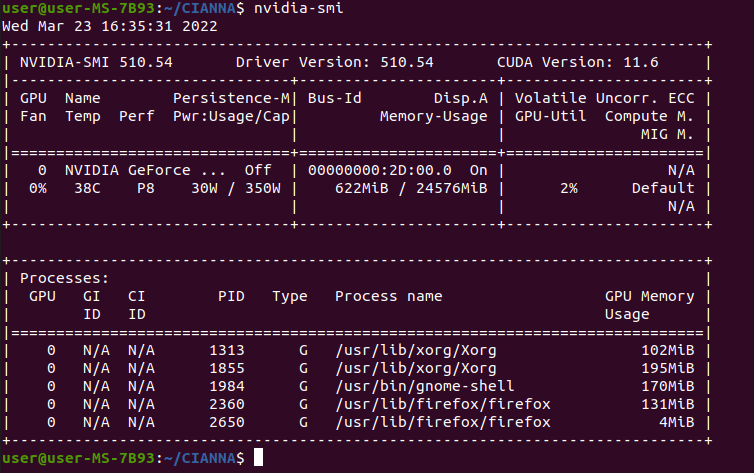Image resolution: width=754 pixels, height=473 pixels.
Task: Click the 30W / 350W power usage value
Action: [x=239, y=188]
